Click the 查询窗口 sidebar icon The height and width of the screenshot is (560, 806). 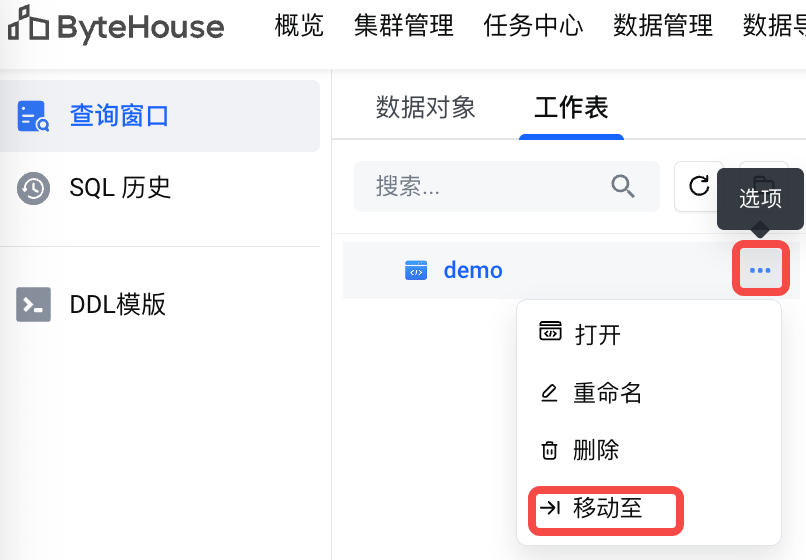point(33,116)
